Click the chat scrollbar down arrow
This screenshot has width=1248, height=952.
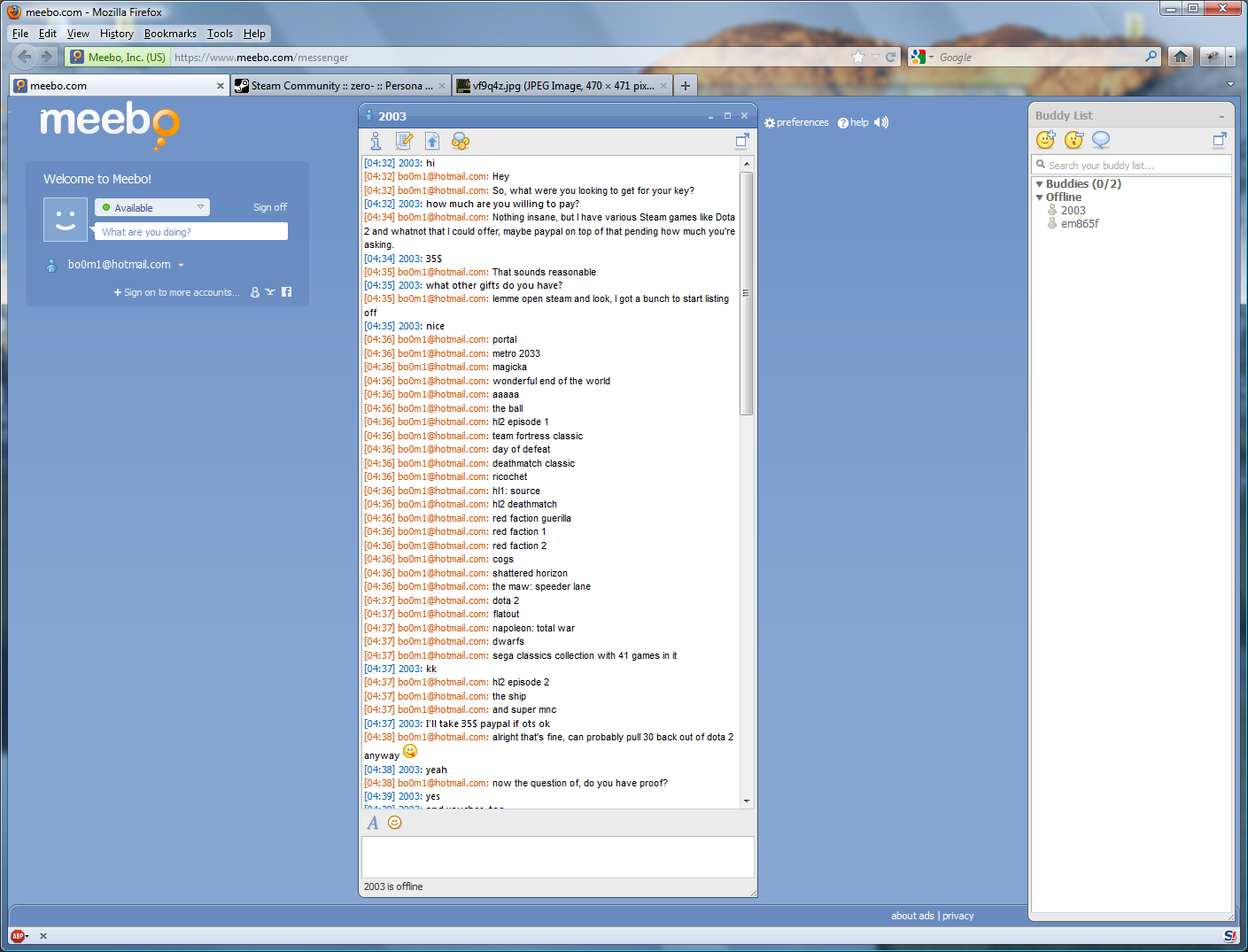click(747, 801)
